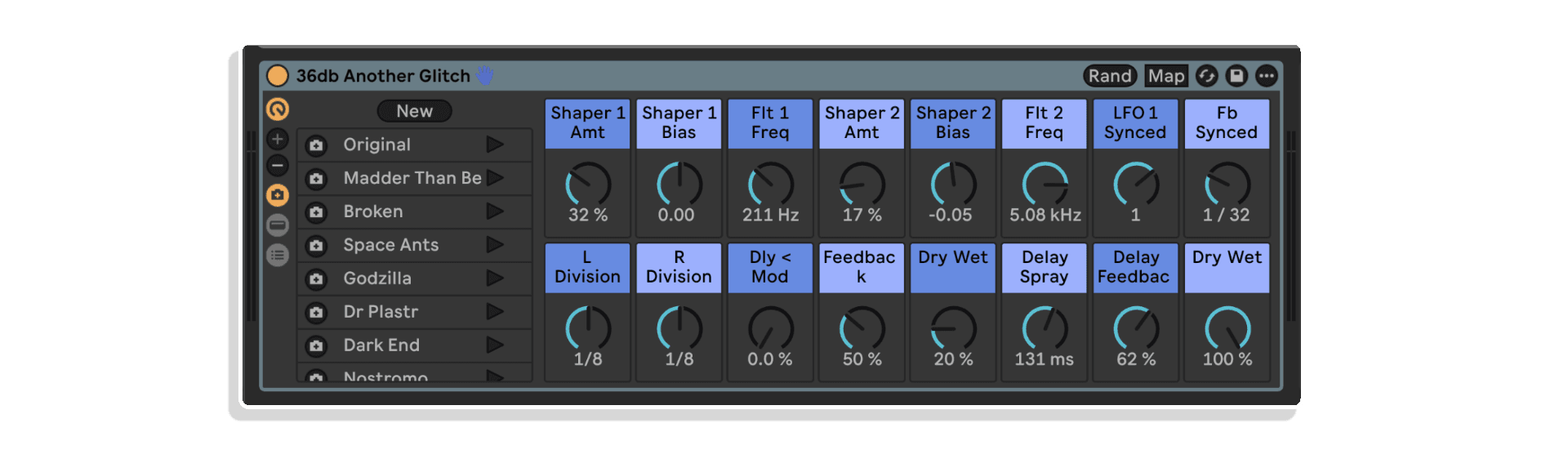This screenshot has height=450, width=1568.
Task: Click camera icon of Space Ants variation
Action: pyautogui.click(x=316, y=246)
